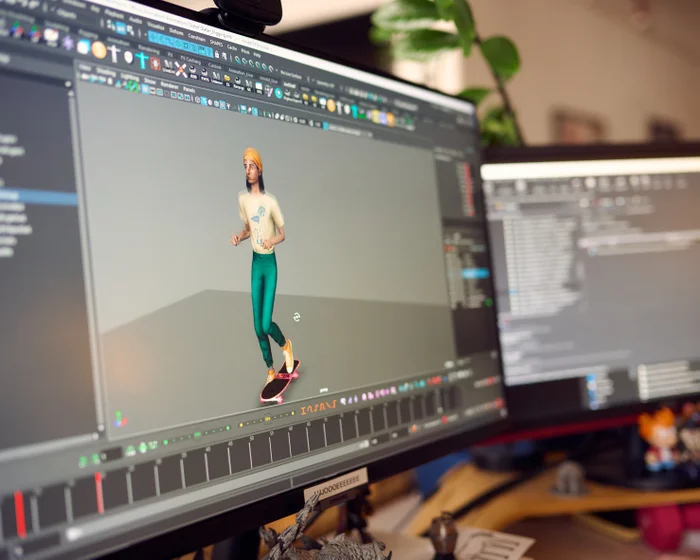Click the XYZ axis gizmo in the viewport corner
The height and width of the screenshot is (560, 700).
click(x=120, y=419)
